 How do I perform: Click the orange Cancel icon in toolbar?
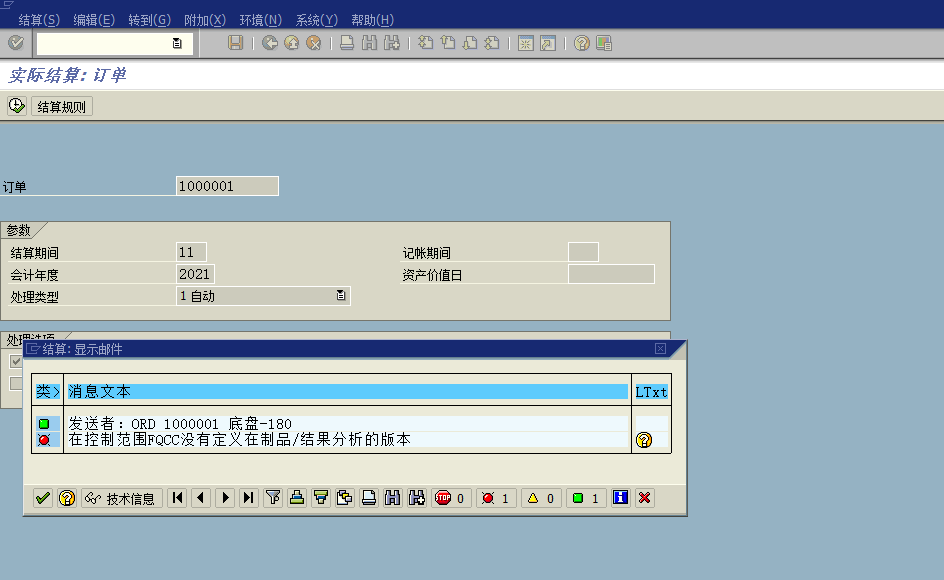(x=314, y=43)
